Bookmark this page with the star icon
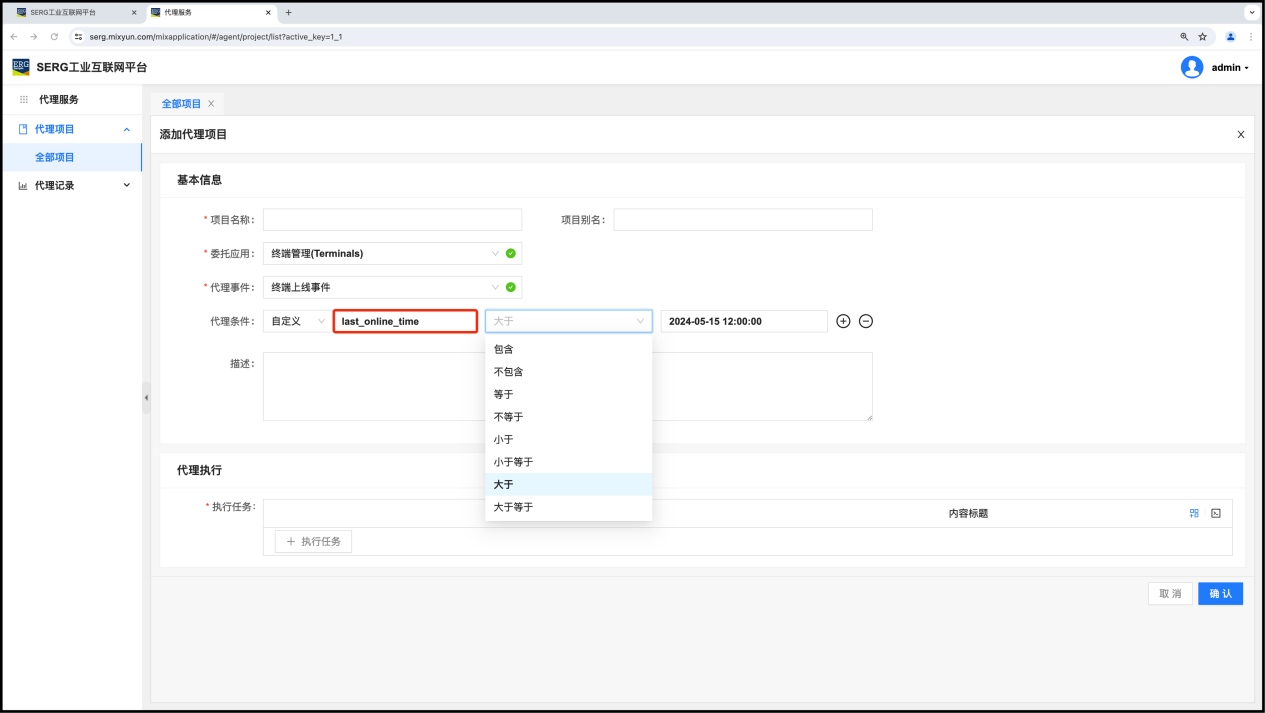1265x713 pixels. [1203, 36]
